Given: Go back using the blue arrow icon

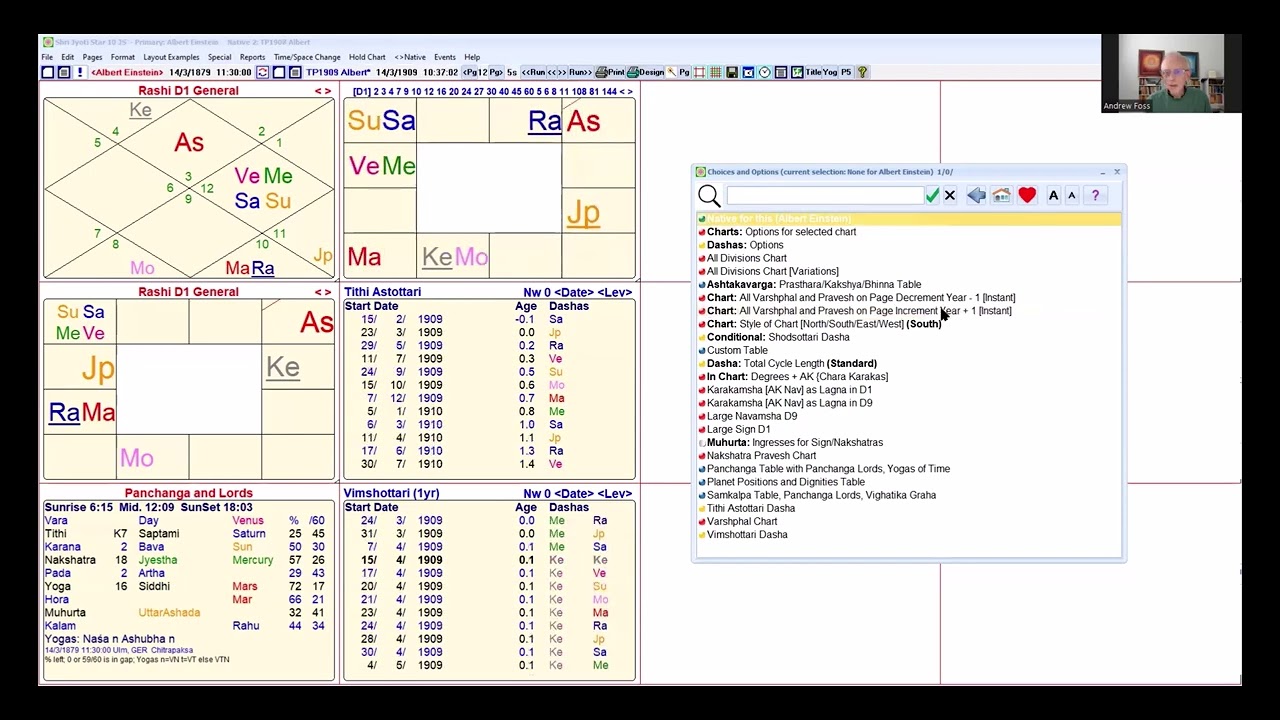Looking at the screenshot, I should pyautogui.click(x=977, y=196).
